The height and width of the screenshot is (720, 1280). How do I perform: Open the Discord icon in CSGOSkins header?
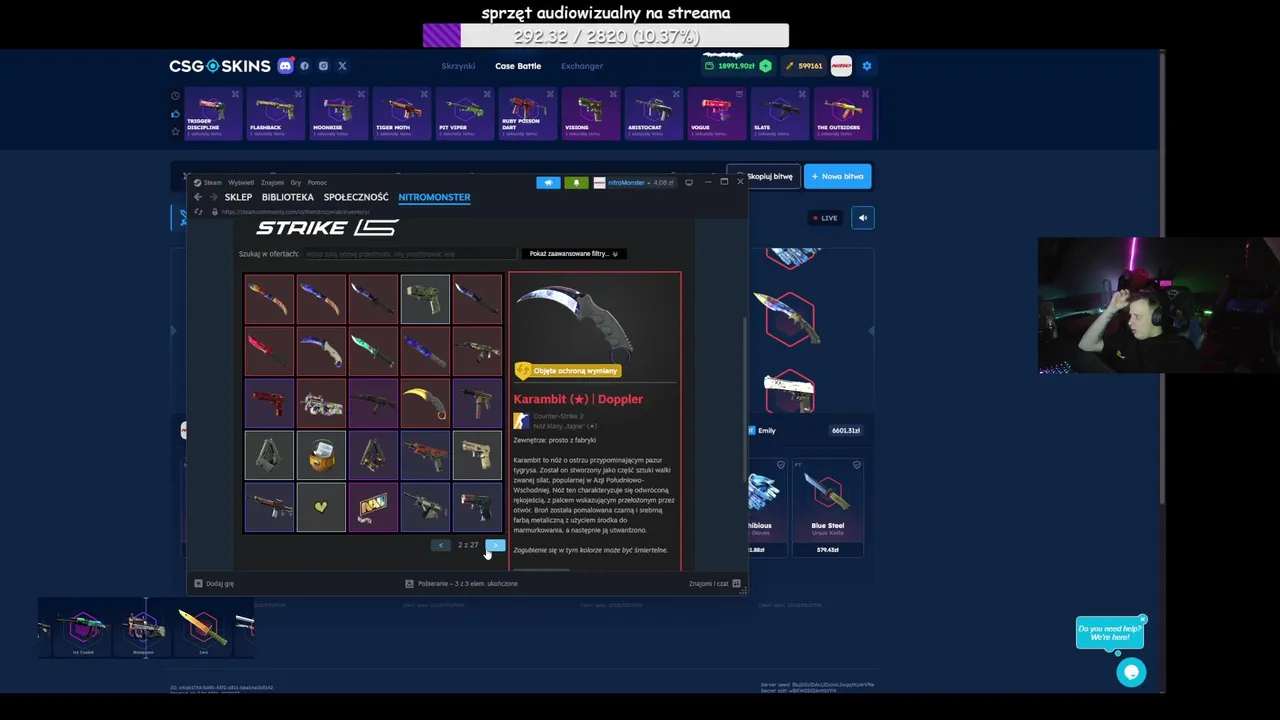(x=285, y=66)
